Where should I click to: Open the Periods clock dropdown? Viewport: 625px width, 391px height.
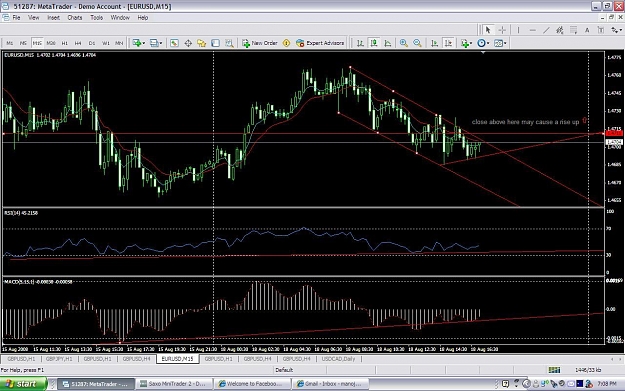483,43
